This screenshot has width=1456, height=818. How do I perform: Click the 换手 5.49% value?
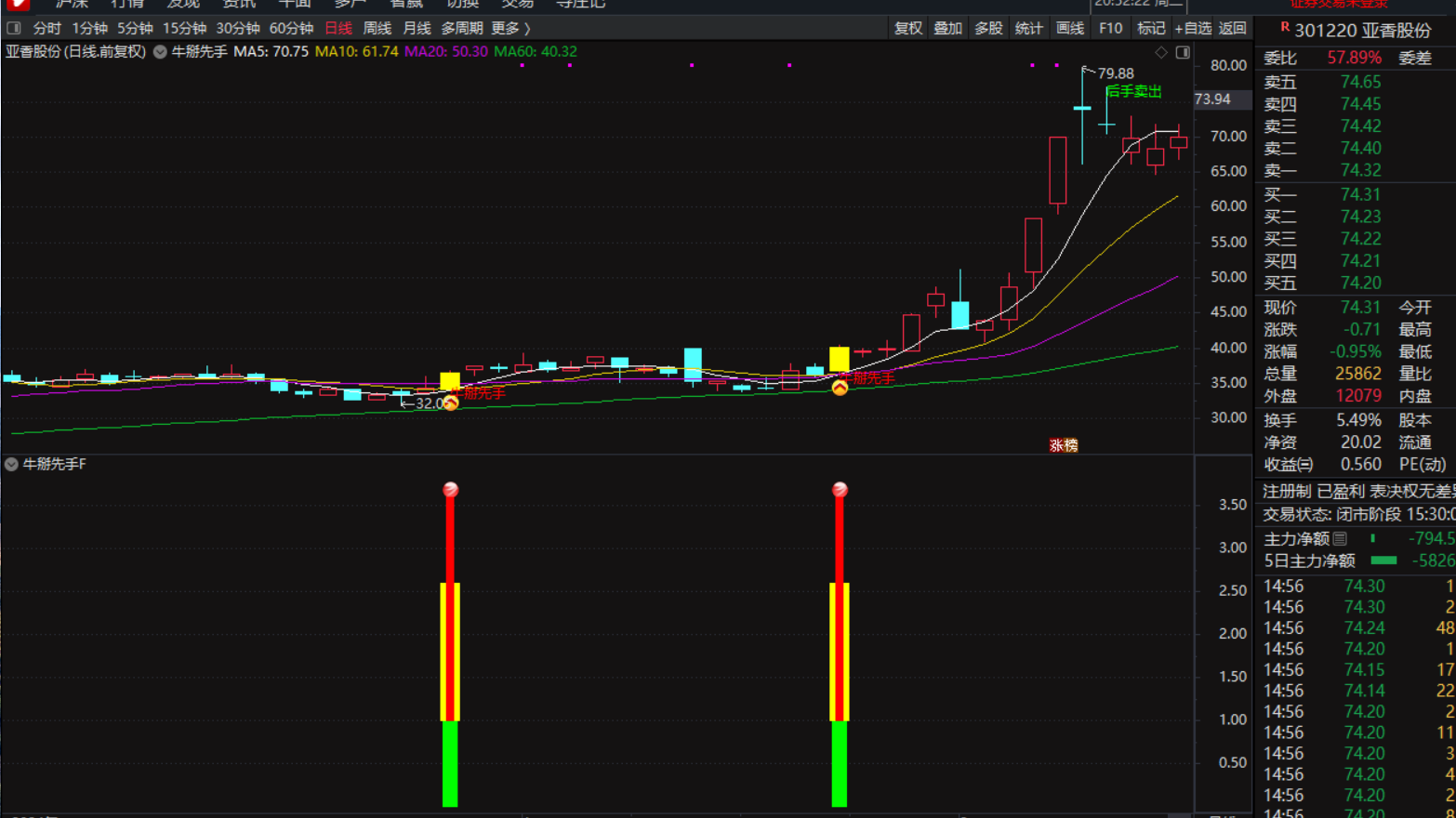pos(1358,420)
